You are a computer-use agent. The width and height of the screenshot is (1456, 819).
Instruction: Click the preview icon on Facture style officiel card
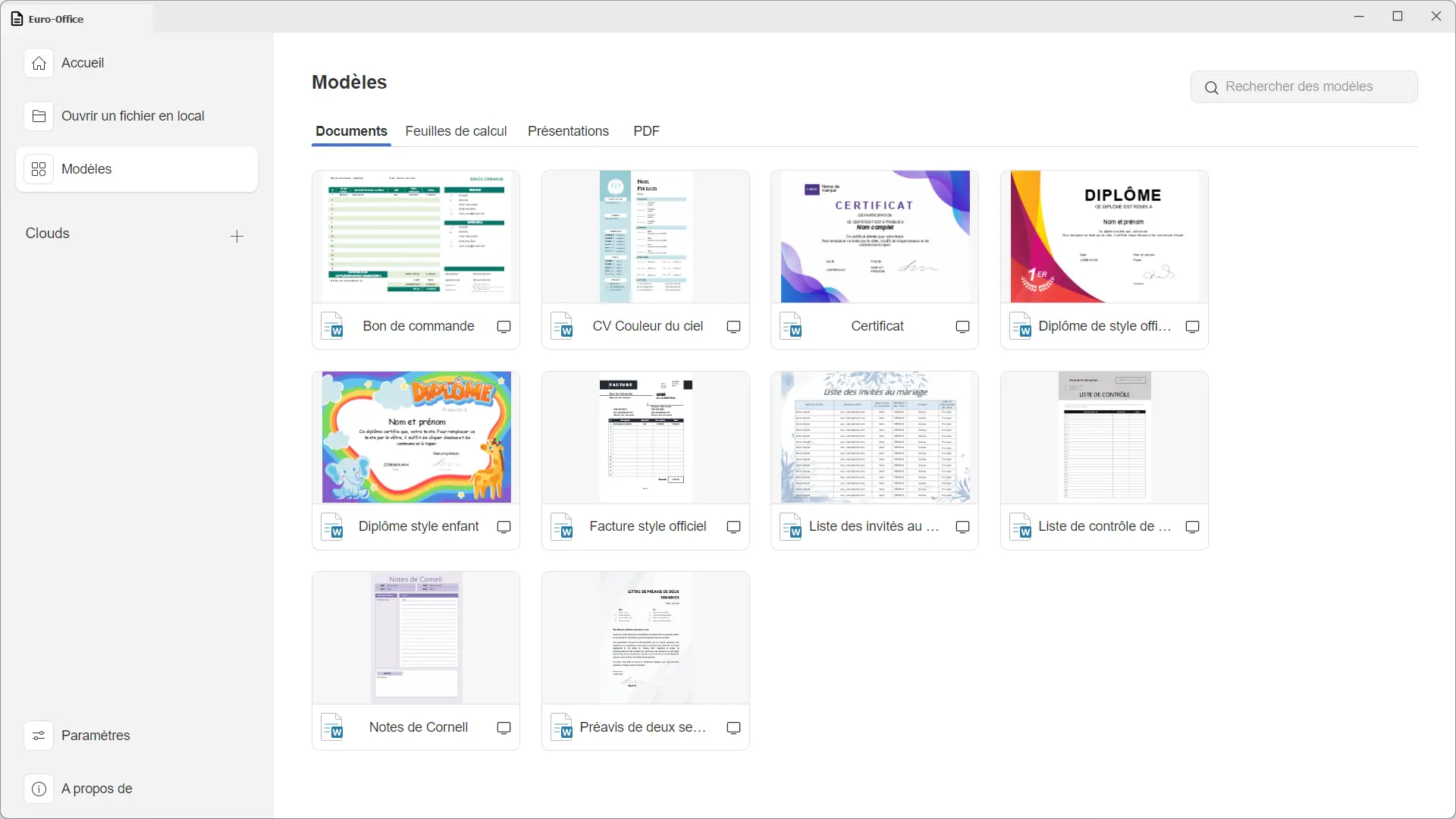point(733,527)
